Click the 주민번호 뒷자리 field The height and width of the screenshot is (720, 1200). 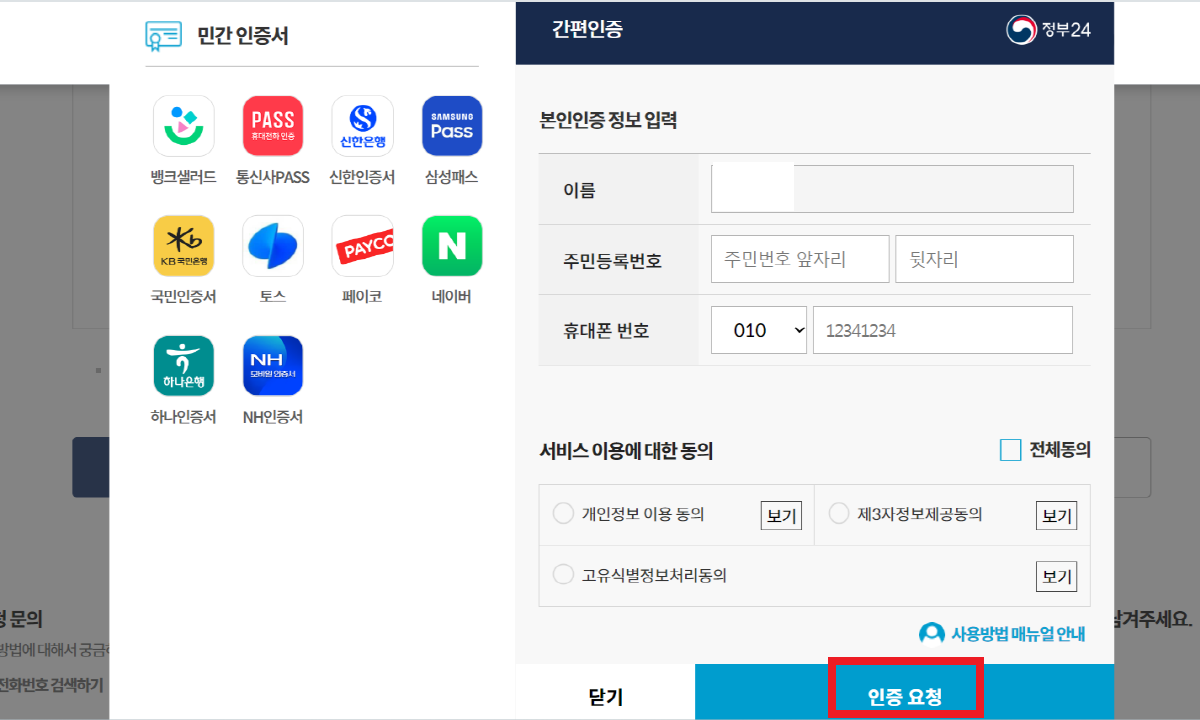[985, 259]
